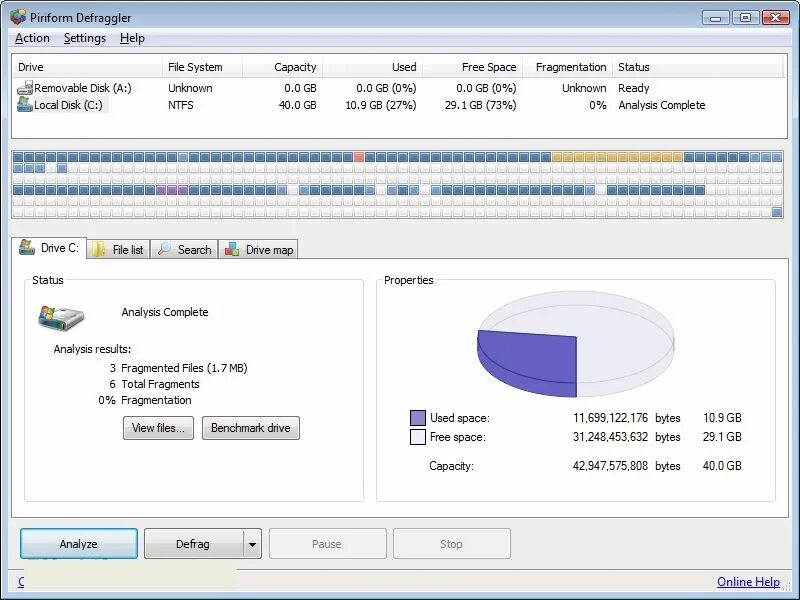The width and height of the screenshot is (800, 600).
Task: Click the Drive map blocks icon
Action: pyautogui.click(x=232, y=249)
